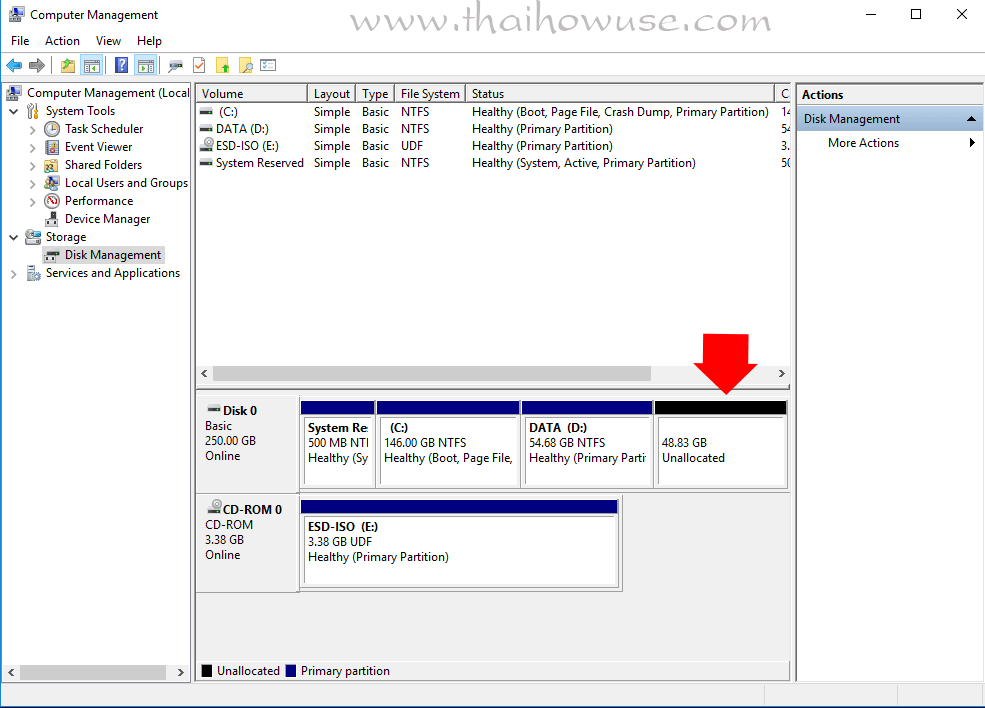Viewport: 985px width, 708px height.
Task: Click the CD-ROM 0 label box
Action: coord(248,543)
